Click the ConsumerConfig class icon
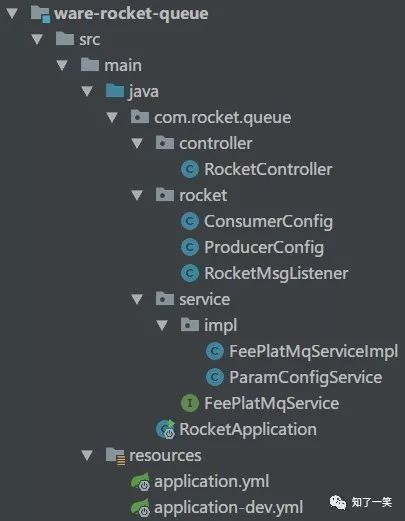Screen dimensions: 405x521 click(190, 221)
